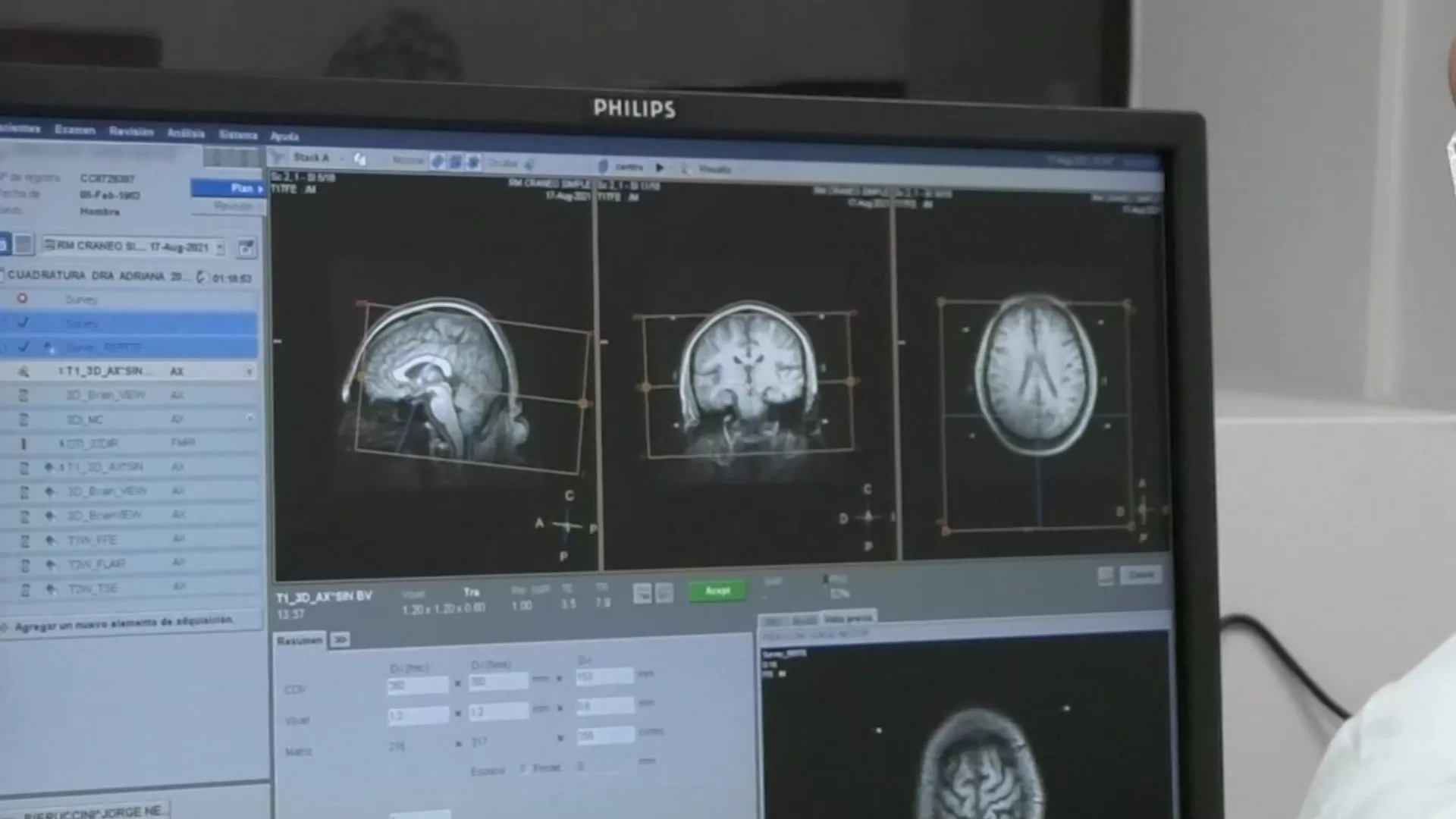This screenshot has width=1456, height=819.
Task: Click the planning tool icon left of Stack A
Action: click(278, 156)
